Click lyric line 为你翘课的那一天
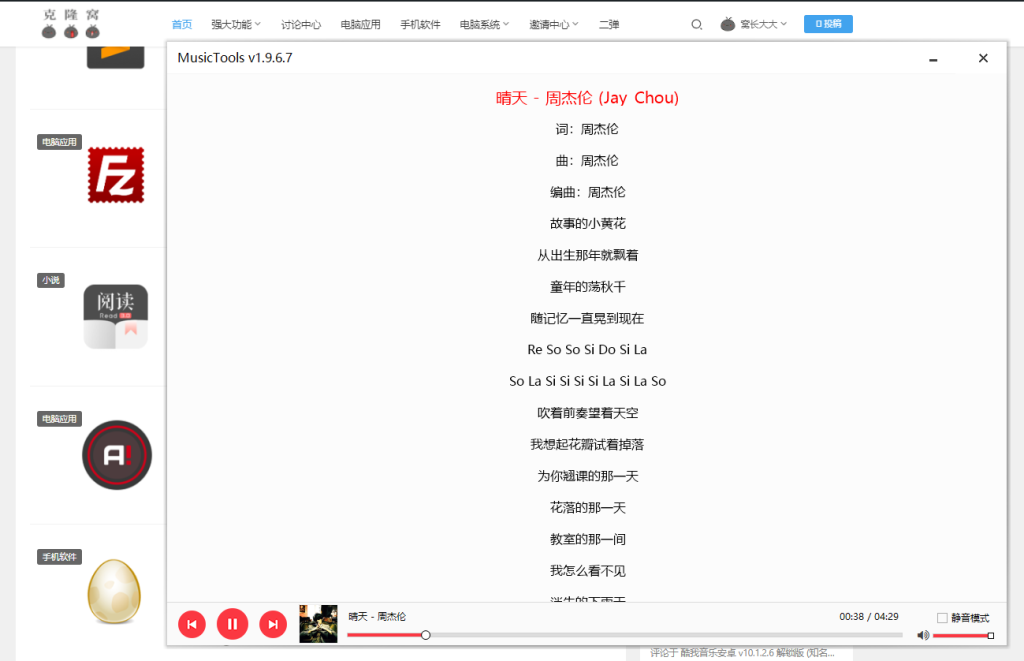This screenshot has width=1024, height=661. click(587, 476)
